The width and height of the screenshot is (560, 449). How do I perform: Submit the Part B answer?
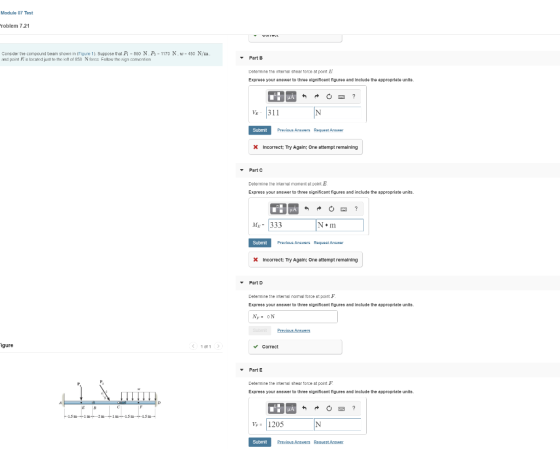pos(260,130)
